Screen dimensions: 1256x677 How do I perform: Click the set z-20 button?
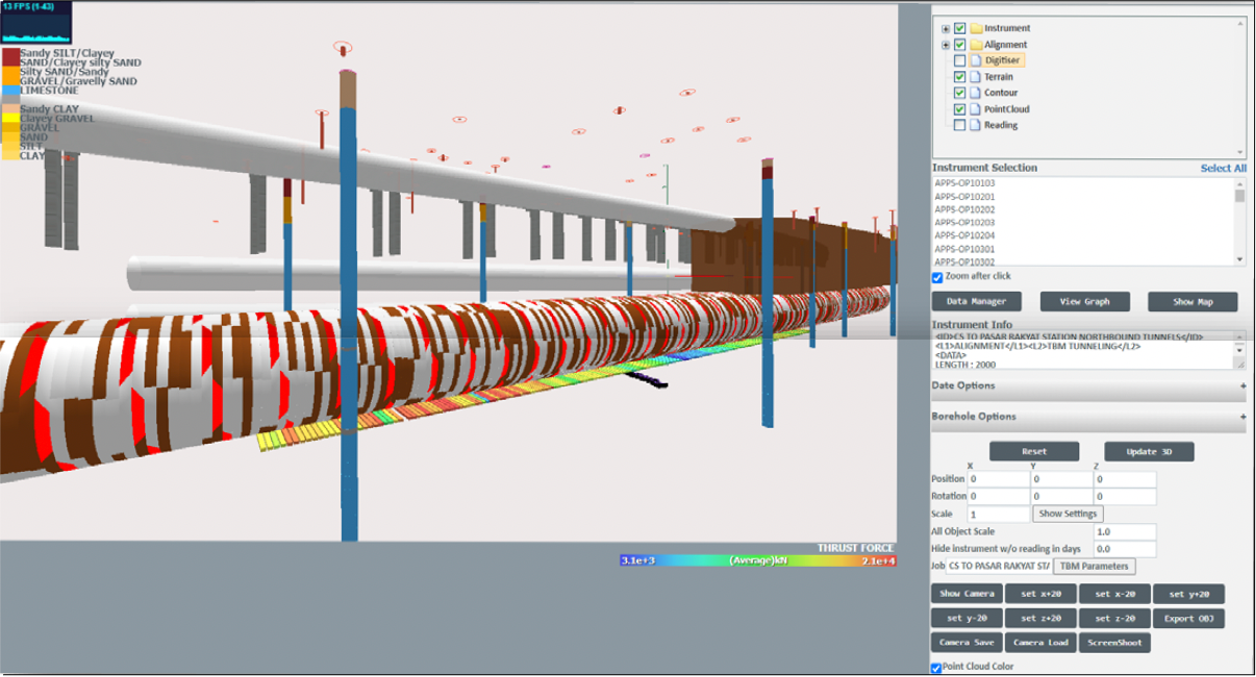click(1114, 618)
